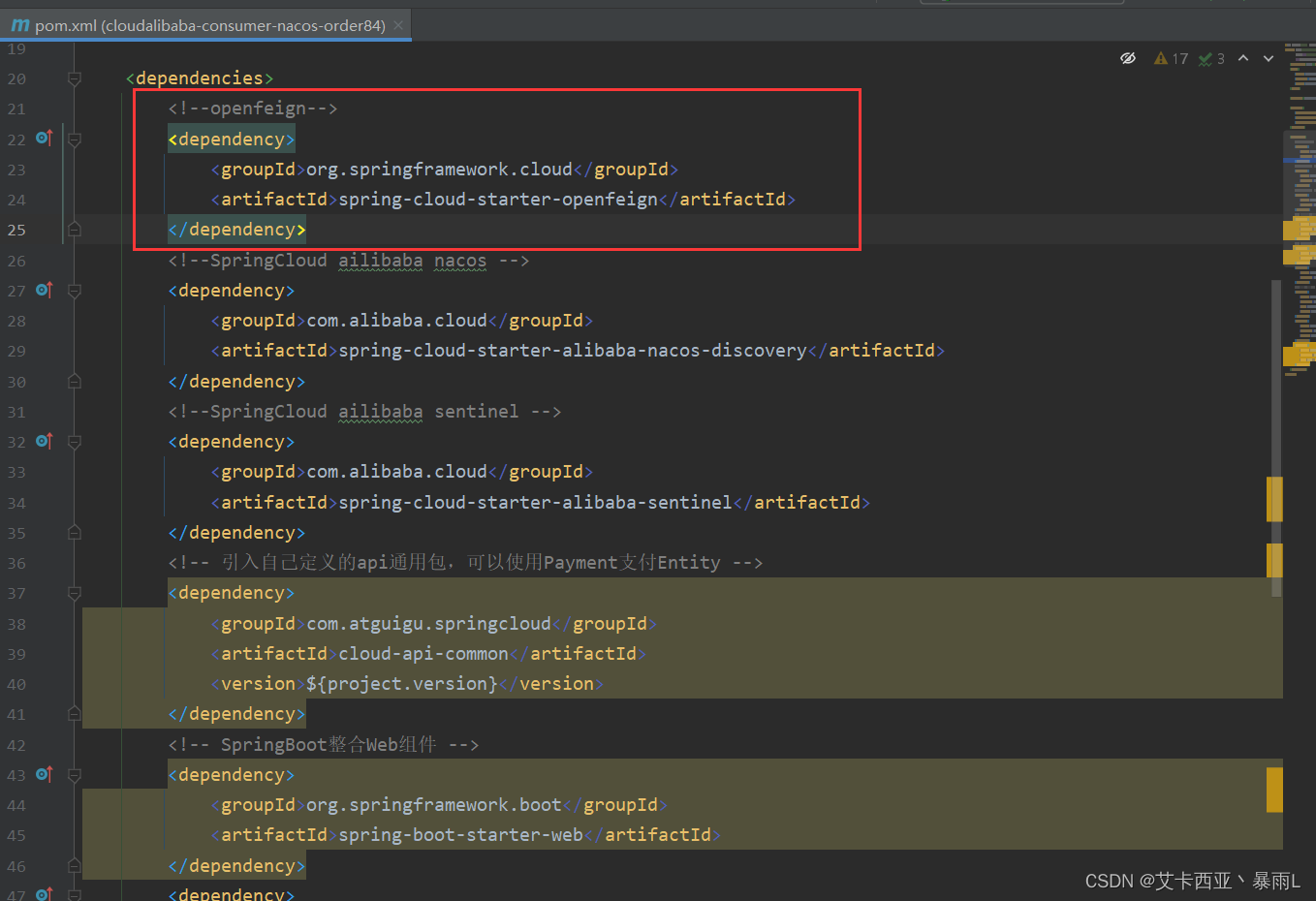This screenshot has width=1316, height=901.
Task: Collapse sentinel dependency fold on line 32
Action: [75, 442]
